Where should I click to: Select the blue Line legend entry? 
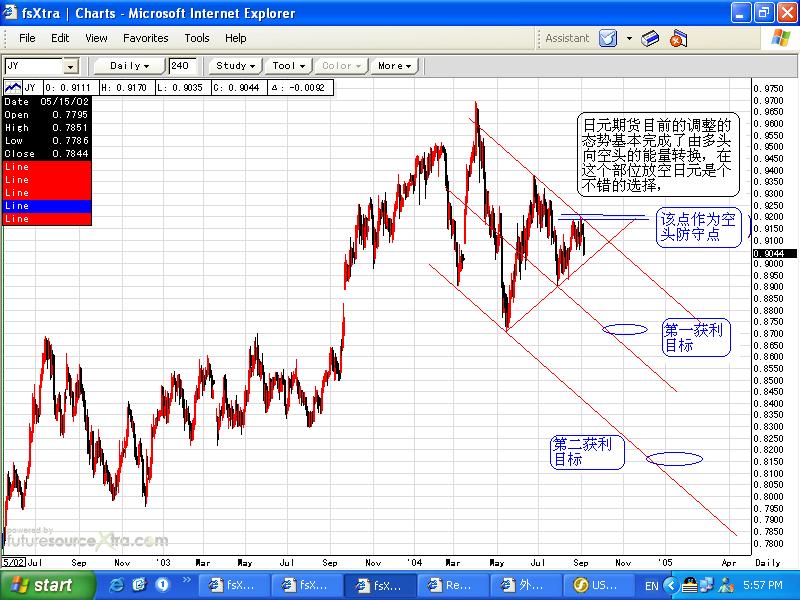pos(46,206)
